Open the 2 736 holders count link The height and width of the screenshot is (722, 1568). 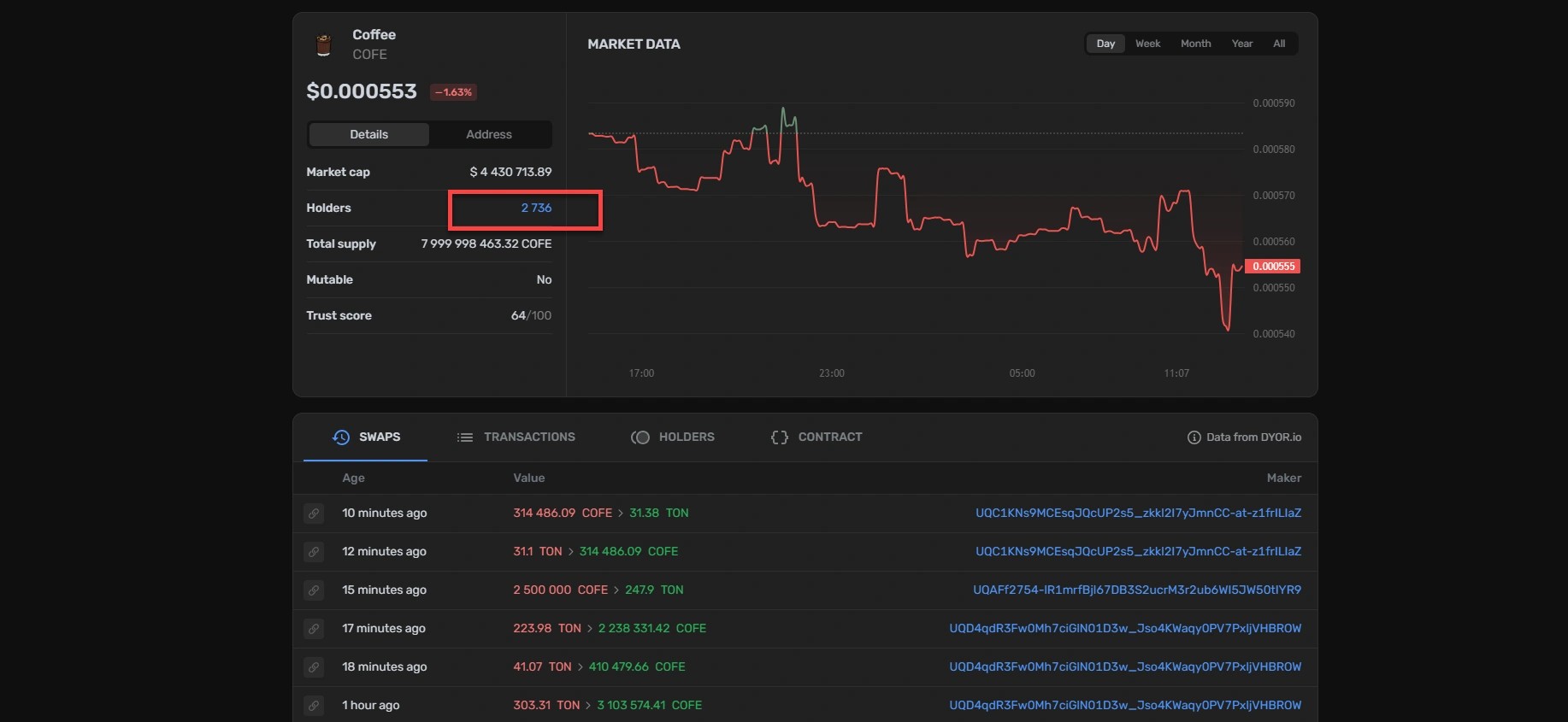tap(536, 208)
